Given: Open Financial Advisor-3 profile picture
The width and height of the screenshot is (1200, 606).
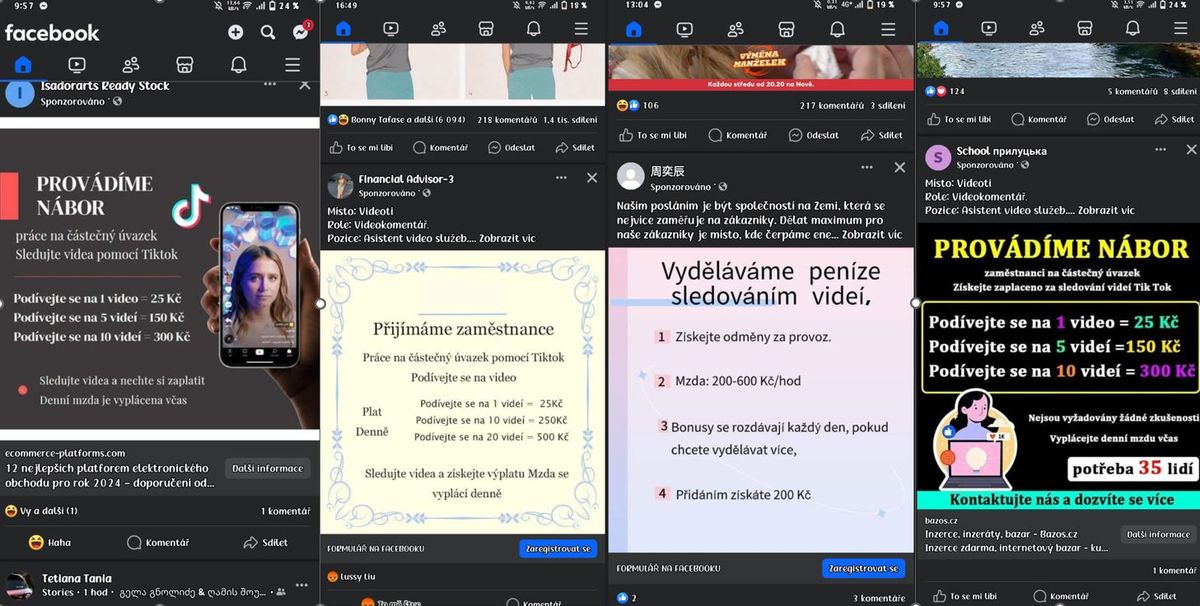Looking at the screenshot, I should pos(340,186).
